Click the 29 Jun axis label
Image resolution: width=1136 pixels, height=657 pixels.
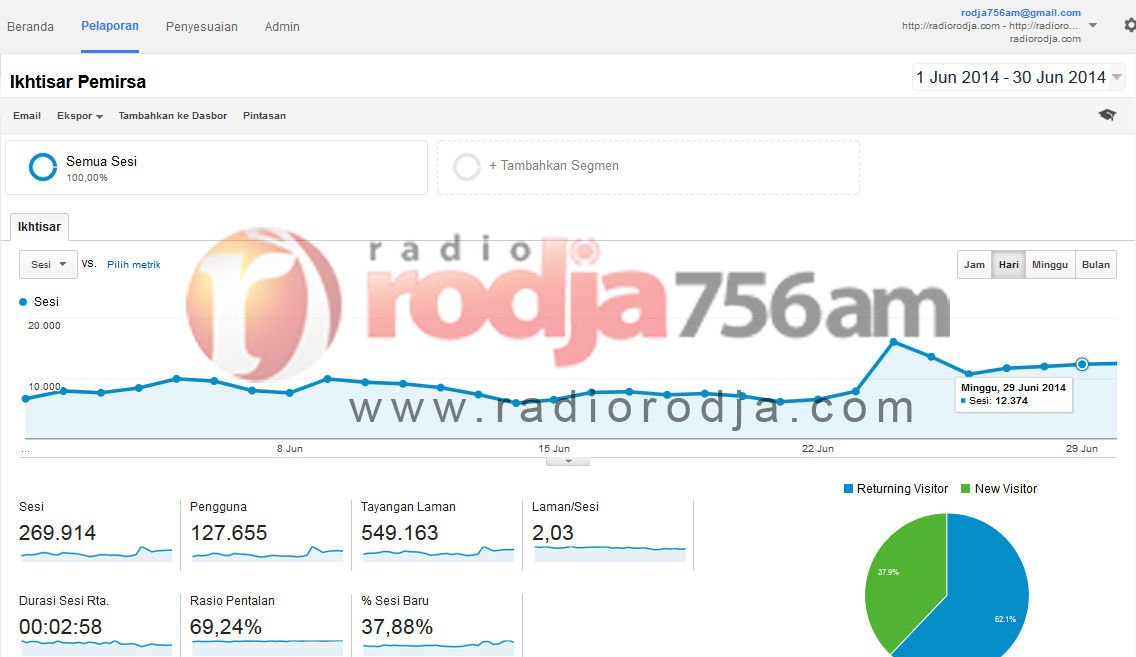(1082, 448)
